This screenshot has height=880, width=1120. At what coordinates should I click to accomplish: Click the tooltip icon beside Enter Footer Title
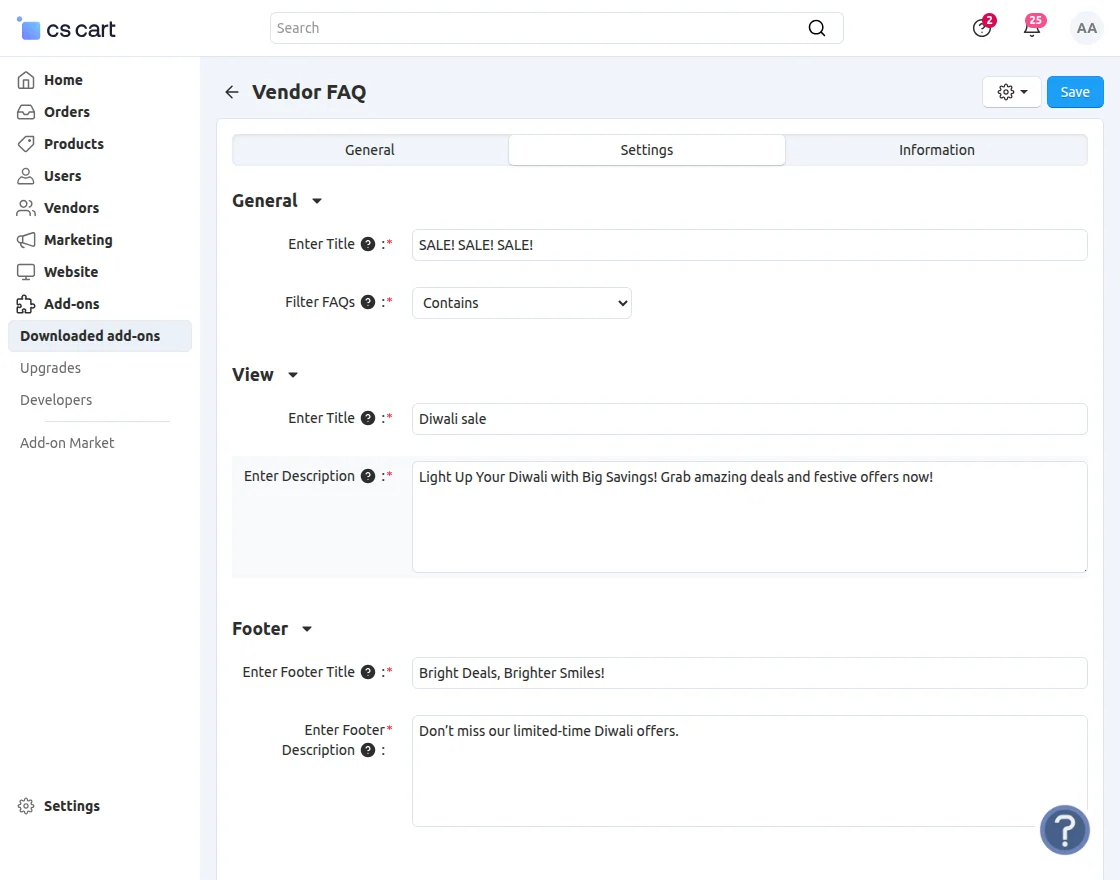click(368, 671)
